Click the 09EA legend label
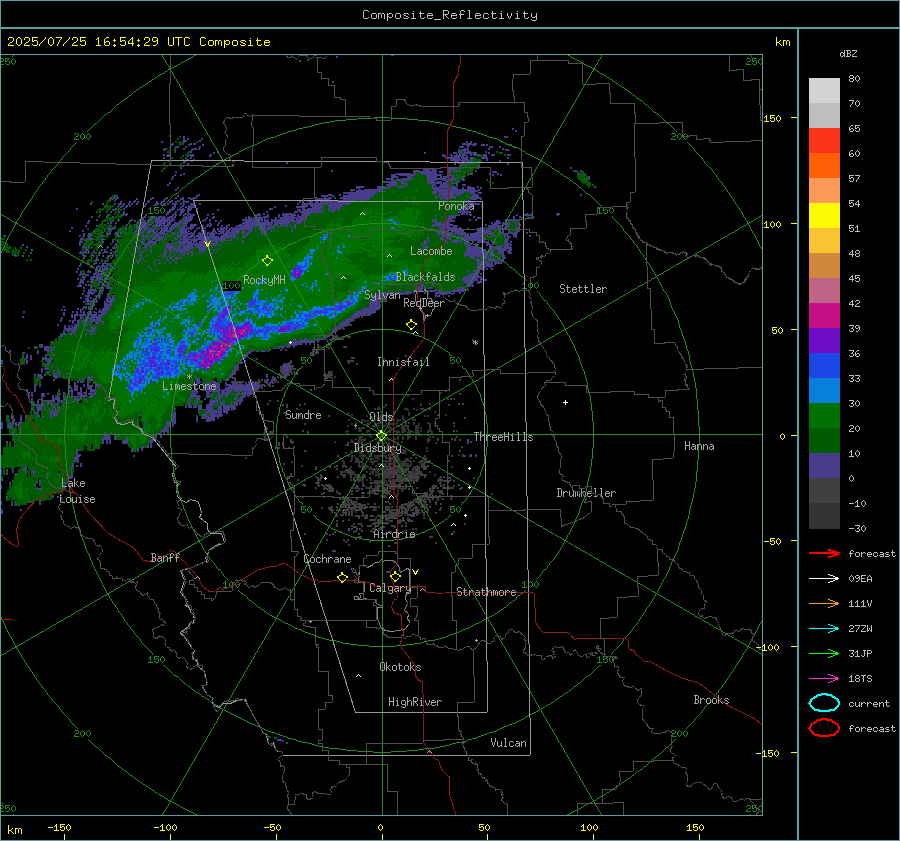 [x=860, y=579]
